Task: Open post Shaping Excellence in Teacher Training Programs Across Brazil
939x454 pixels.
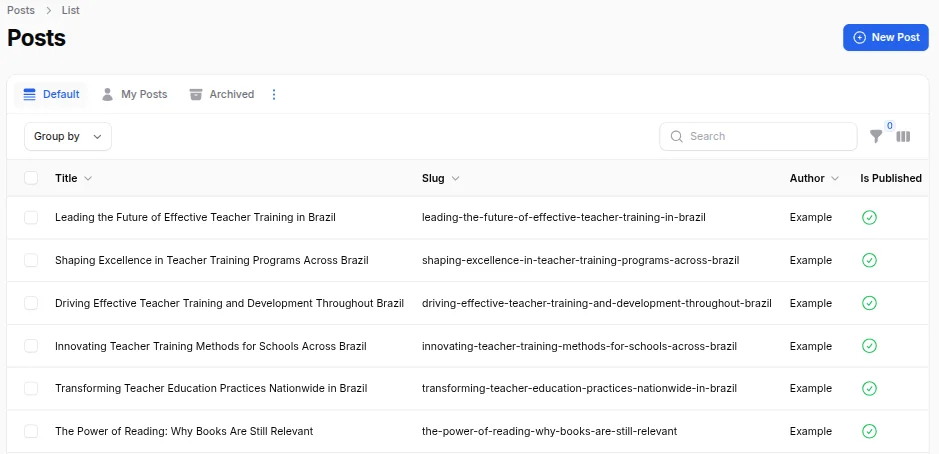Action: (211, 260)
